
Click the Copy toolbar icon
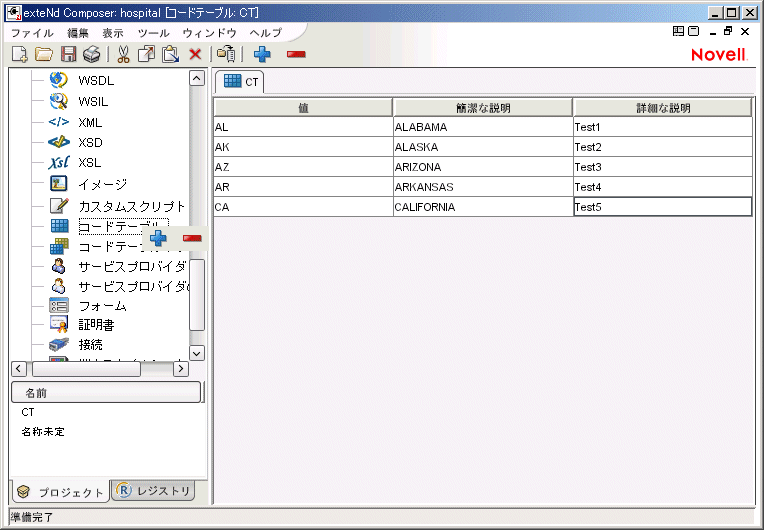click(x=146, y=54)
